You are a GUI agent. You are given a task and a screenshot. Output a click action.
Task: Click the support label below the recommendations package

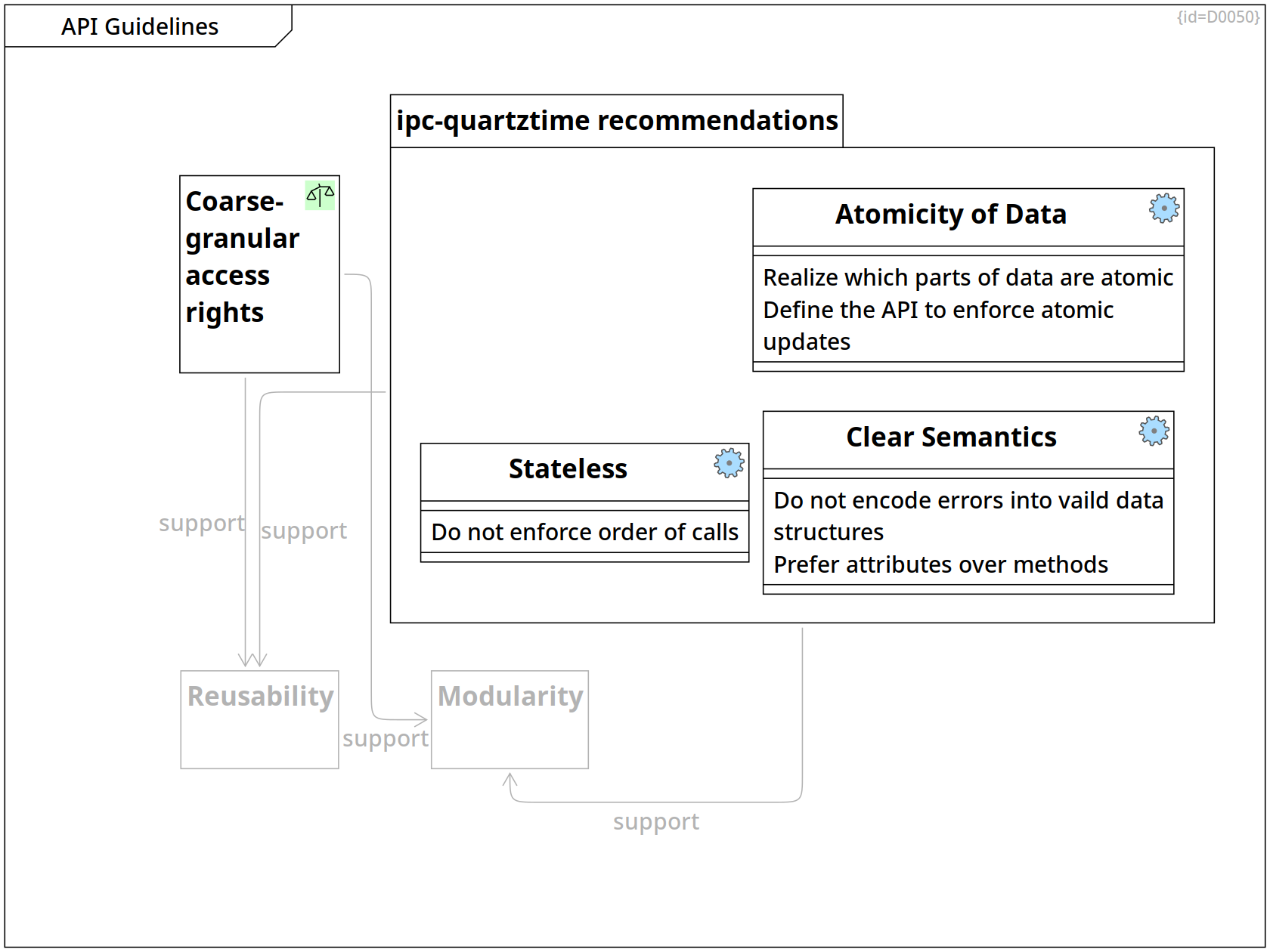pos(656,822)
